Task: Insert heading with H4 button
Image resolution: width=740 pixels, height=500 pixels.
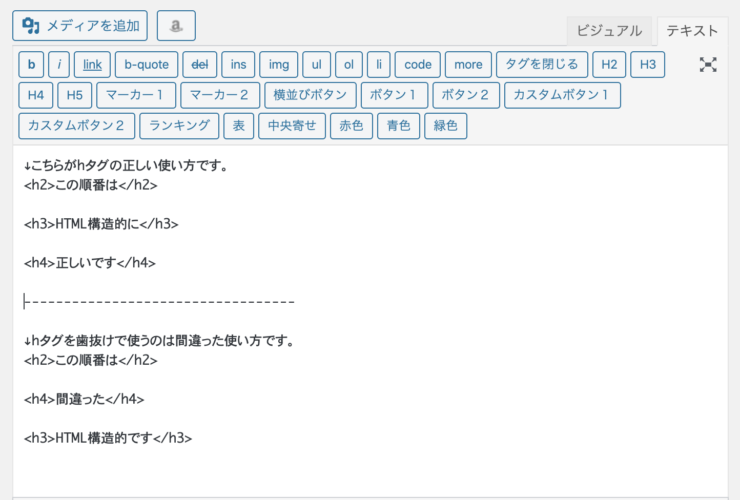Action: pyautogui.click(x=36, y=95)
